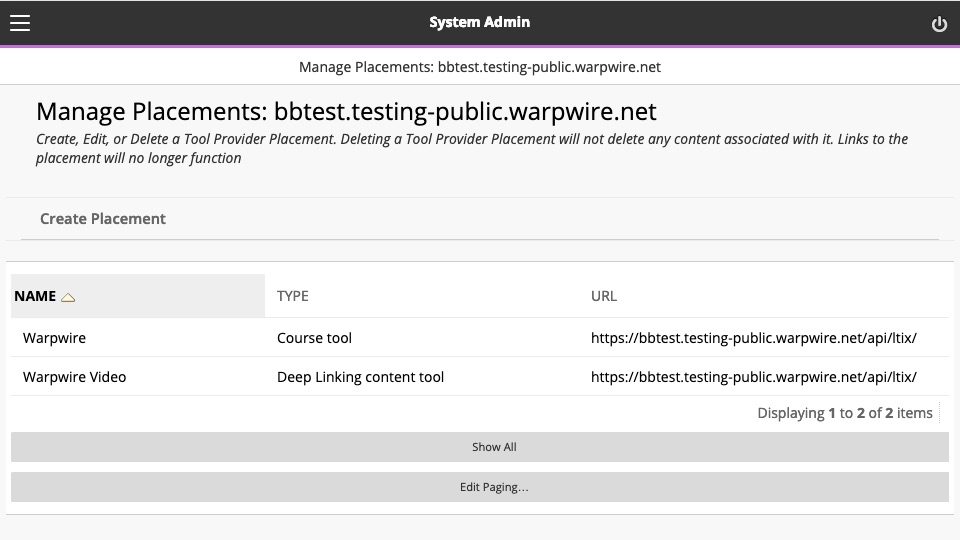
Task: Click the Manage Placements breadcrumb text
Action: pos(480,67)
